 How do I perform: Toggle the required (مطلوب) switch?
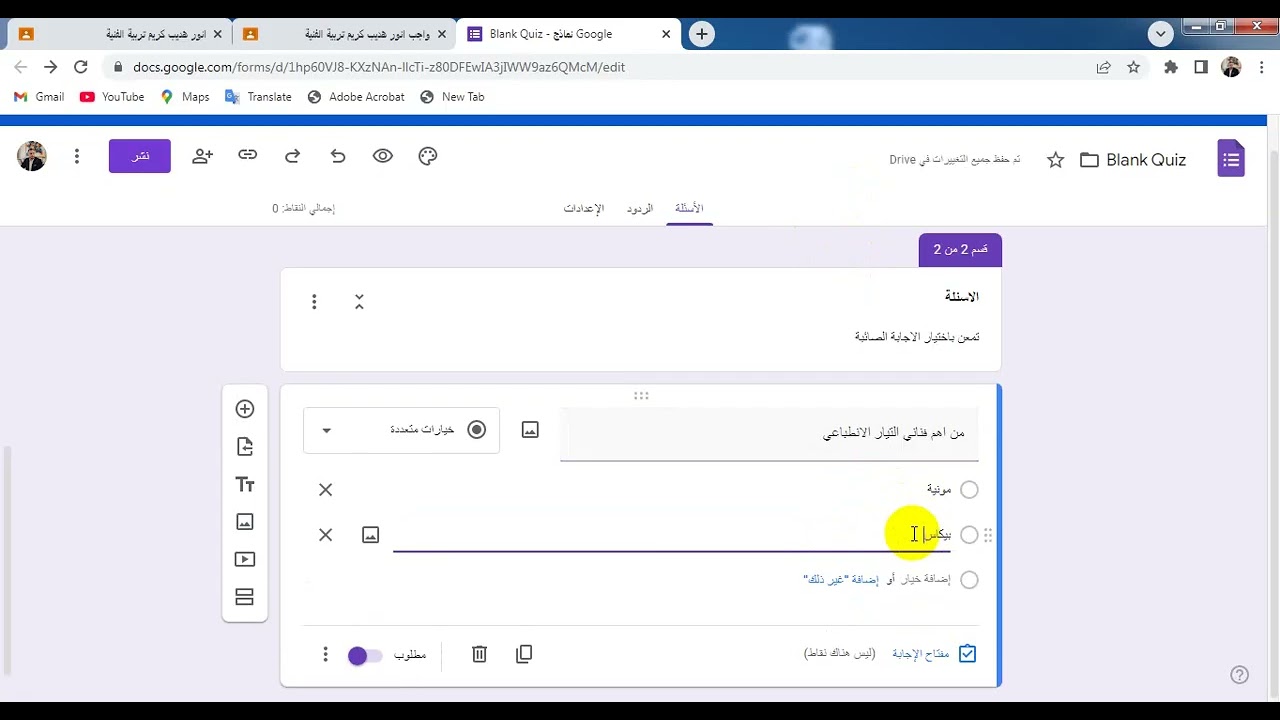pos(365,656)
